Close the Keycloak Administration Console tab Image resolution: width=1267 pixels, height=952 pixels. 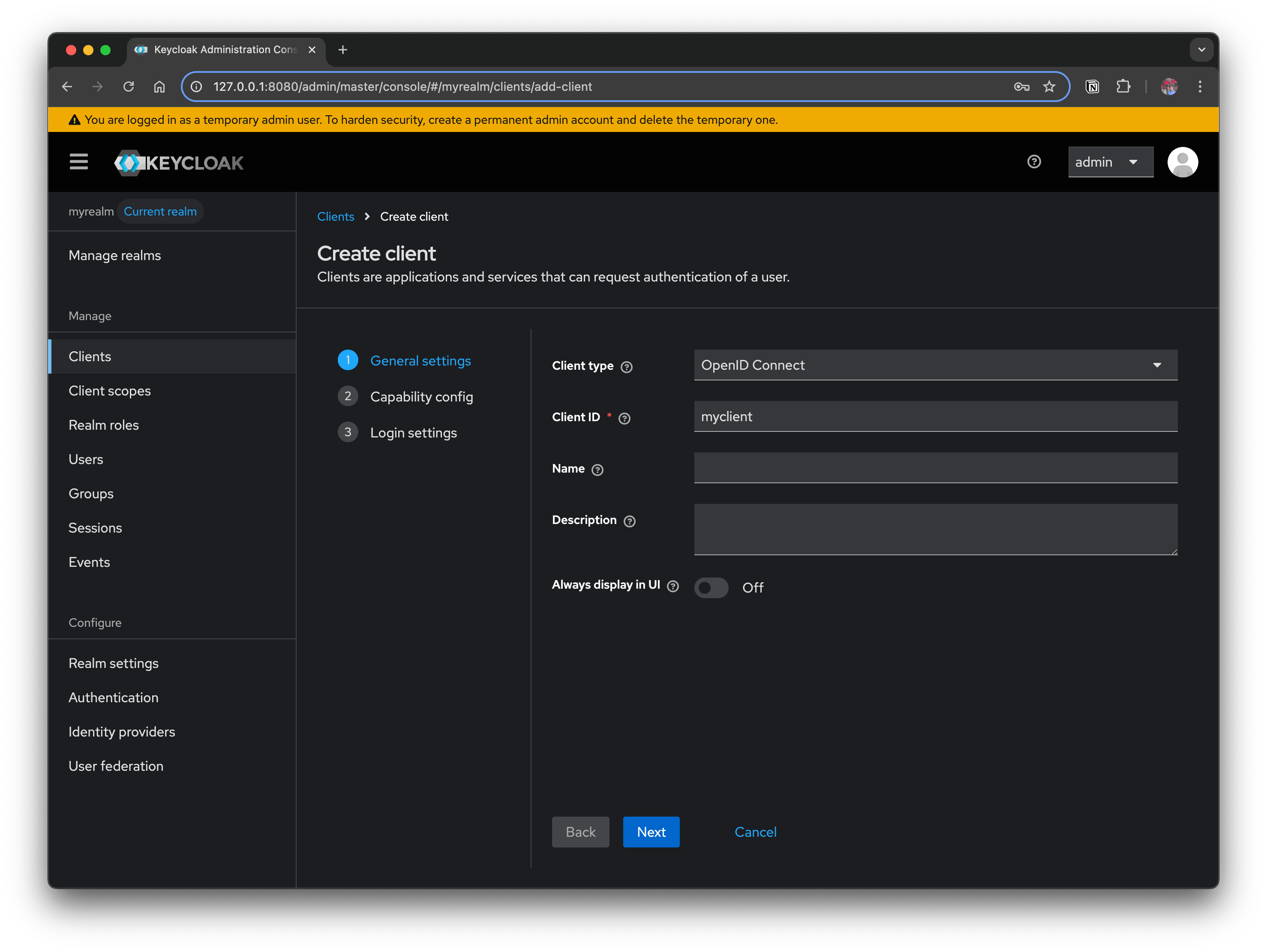[312, 50]
